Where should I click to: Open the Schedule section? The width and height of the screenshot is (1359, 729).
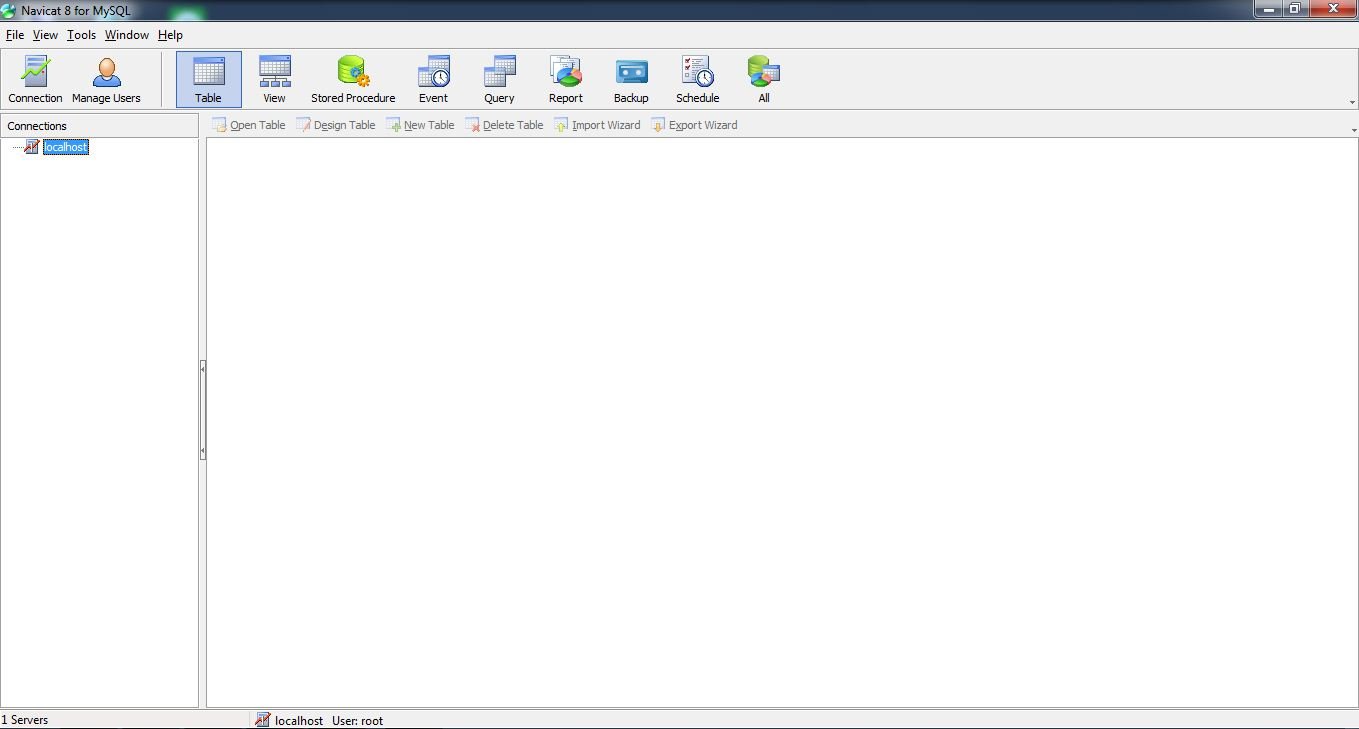click(697, 80)
